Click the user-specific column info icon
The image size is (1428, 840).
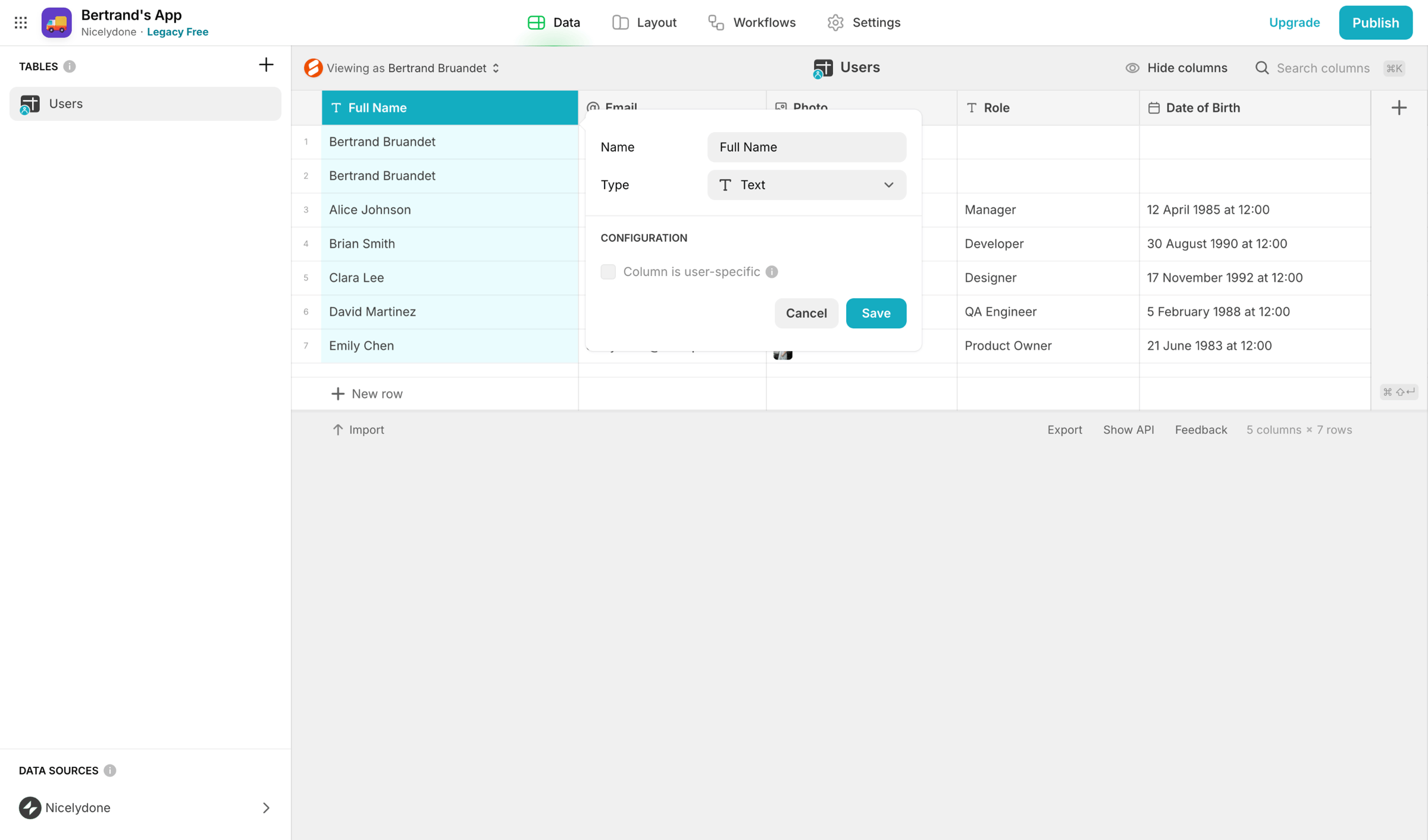772,272
